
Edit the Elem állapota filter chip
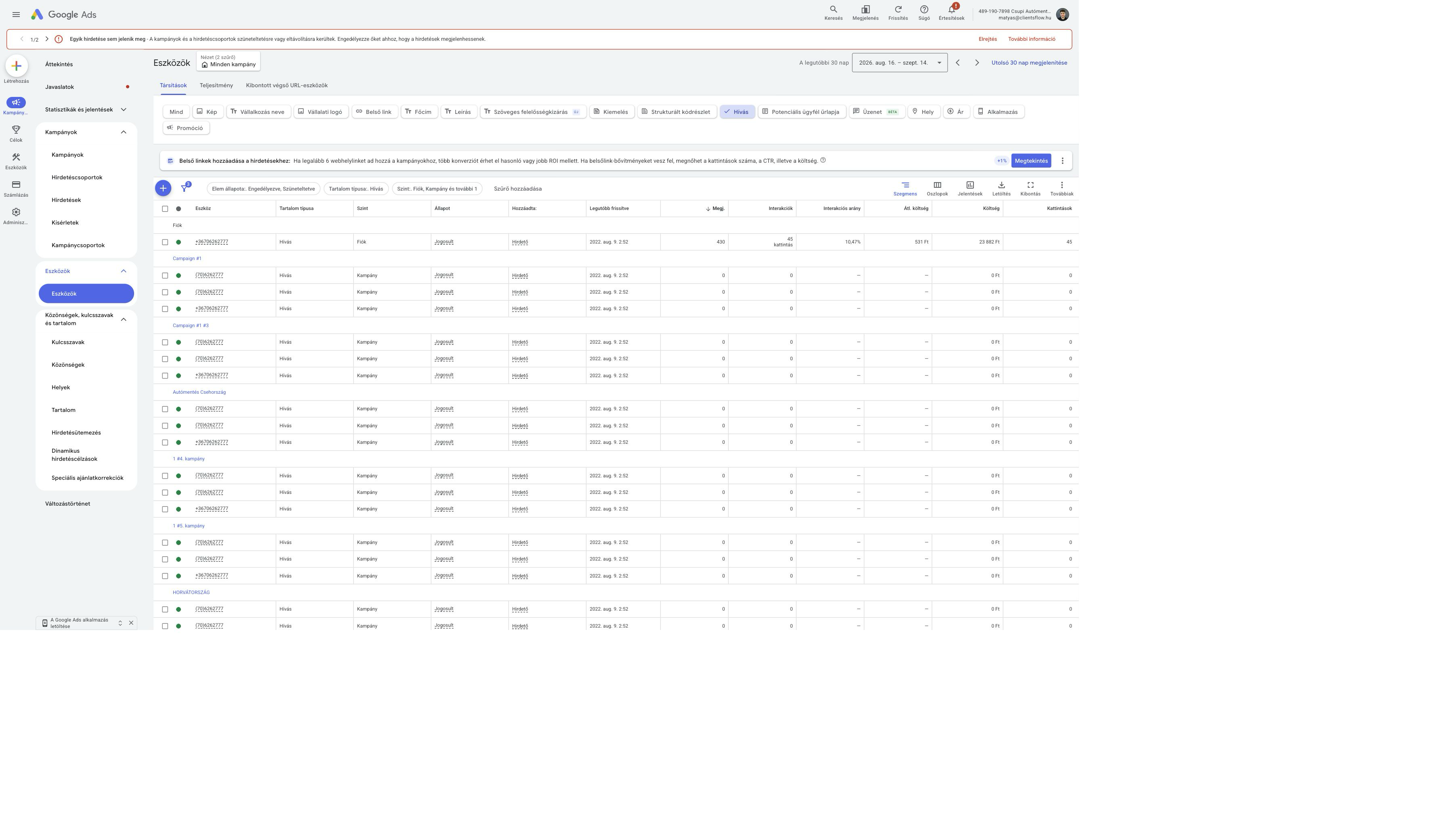[263, 189]
